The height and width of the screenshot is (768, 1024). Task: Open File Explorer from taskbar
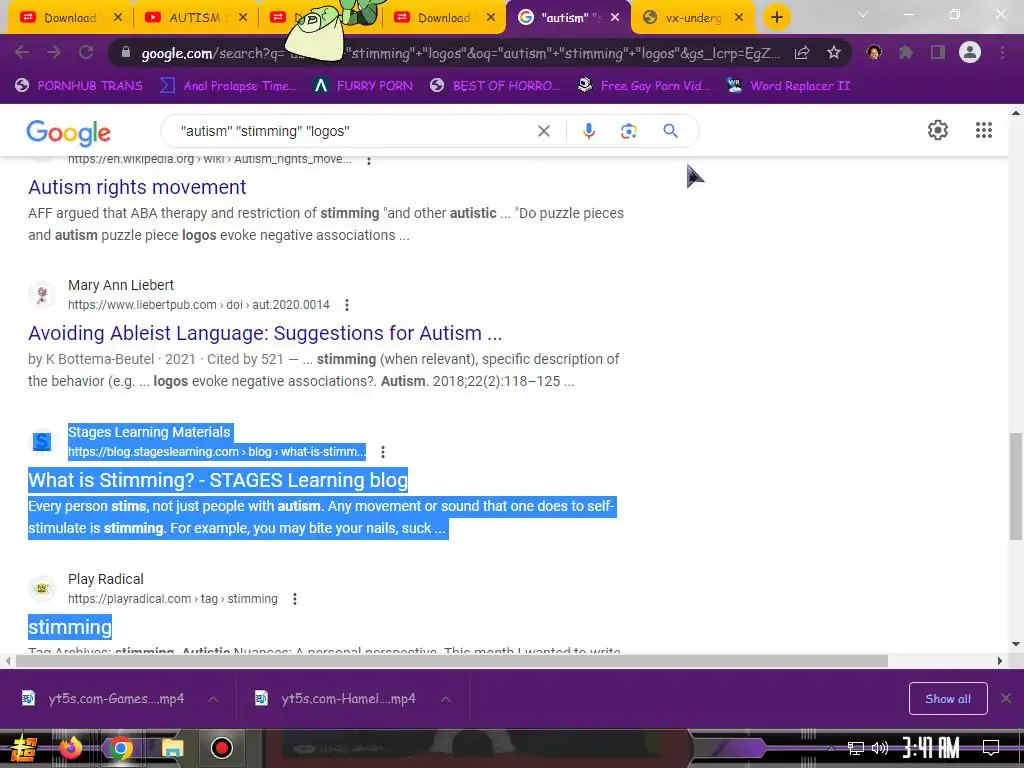coord(172,748)
